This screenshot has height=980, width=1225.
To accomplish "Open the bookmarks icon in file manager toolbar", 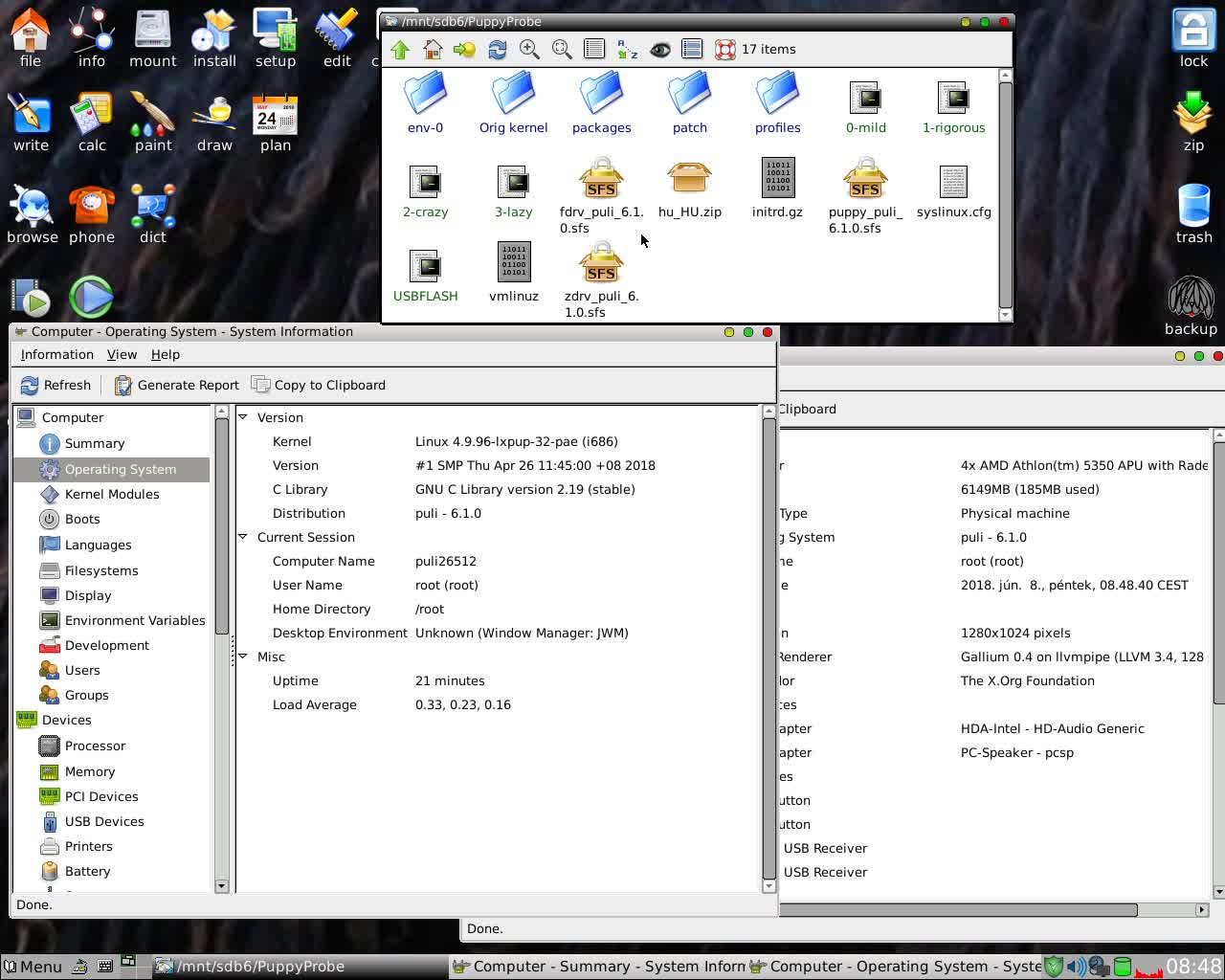I will 465,50.
